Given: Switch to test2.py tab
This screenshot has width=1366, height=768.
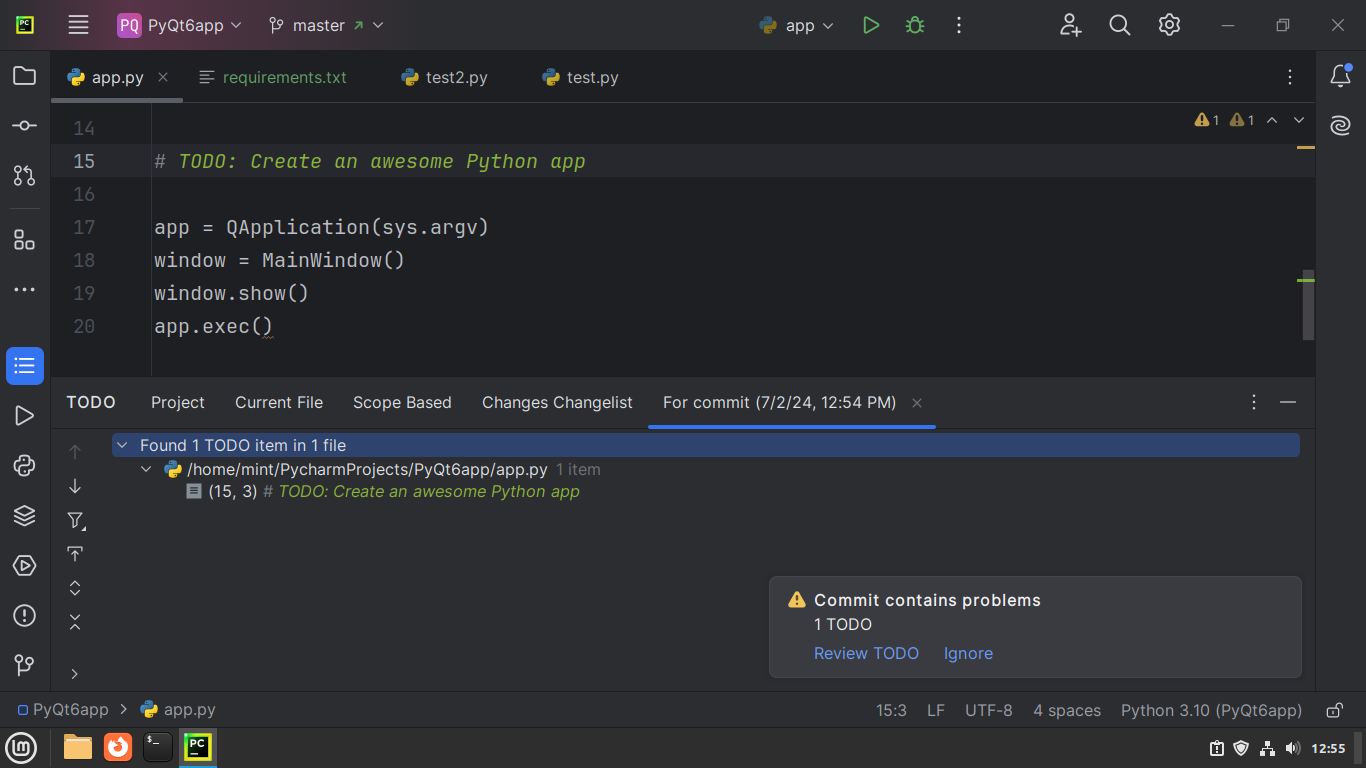Looking at the screenshot, I should [444, 77].
